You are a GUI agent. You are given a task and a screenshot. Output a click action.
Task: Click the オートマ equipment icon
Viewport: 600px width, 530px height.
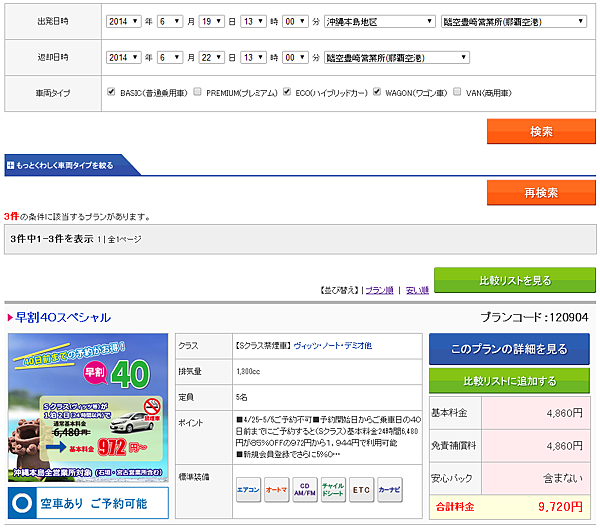(277, 491)
